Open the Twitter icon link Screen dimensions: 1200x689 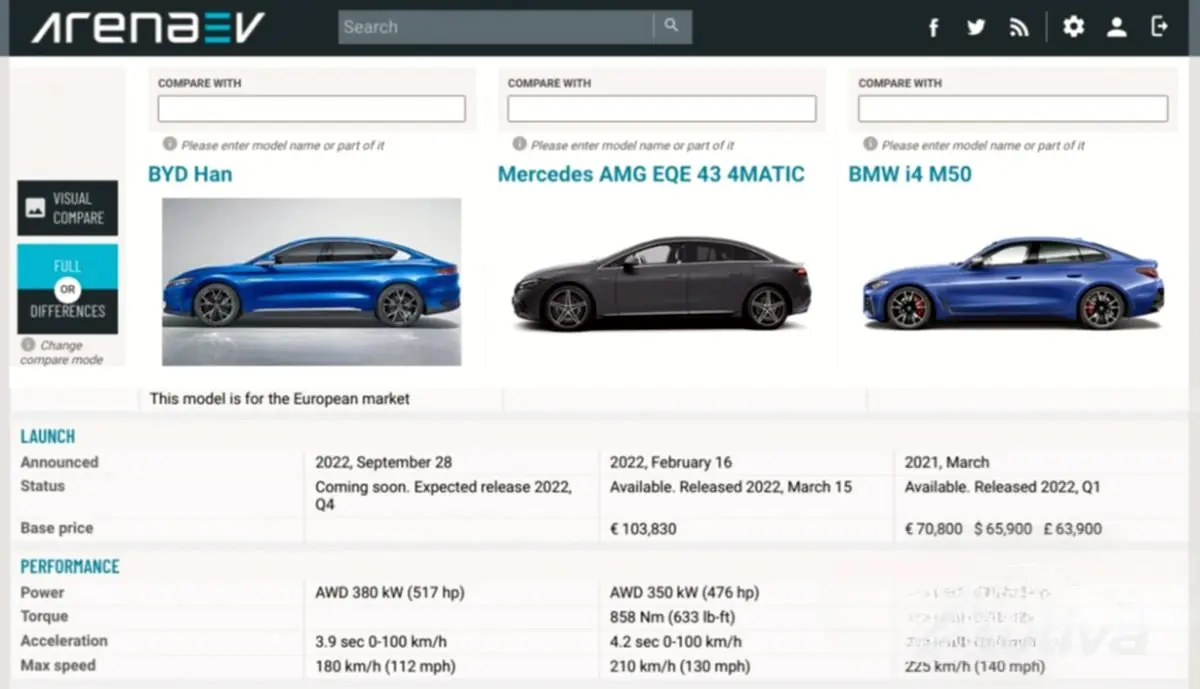[x=976, y=27]
